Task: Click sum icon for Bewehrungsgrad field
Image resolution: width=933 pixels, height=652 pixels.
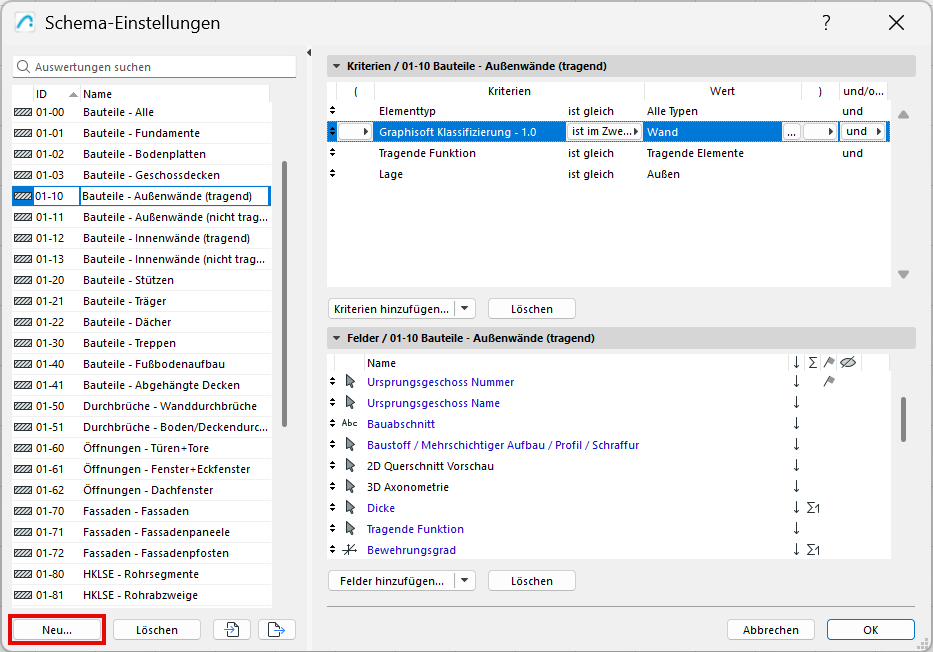Action: [x=813, y=550]
